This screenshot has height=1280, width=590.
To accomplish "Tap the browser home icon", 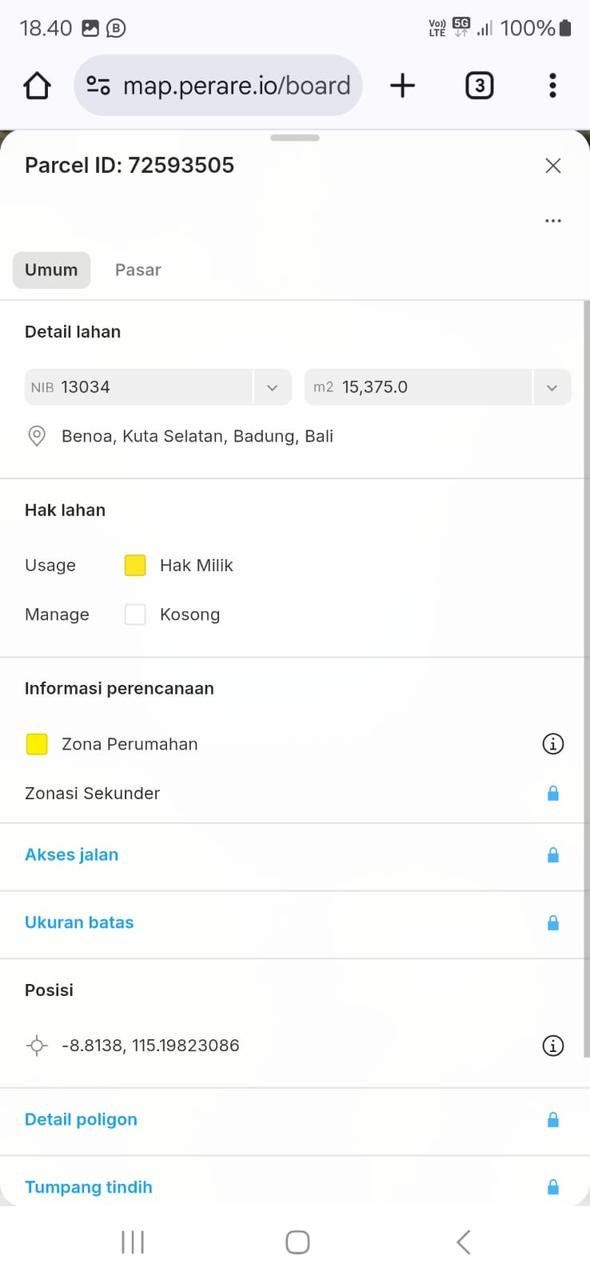I will point(37,86).
